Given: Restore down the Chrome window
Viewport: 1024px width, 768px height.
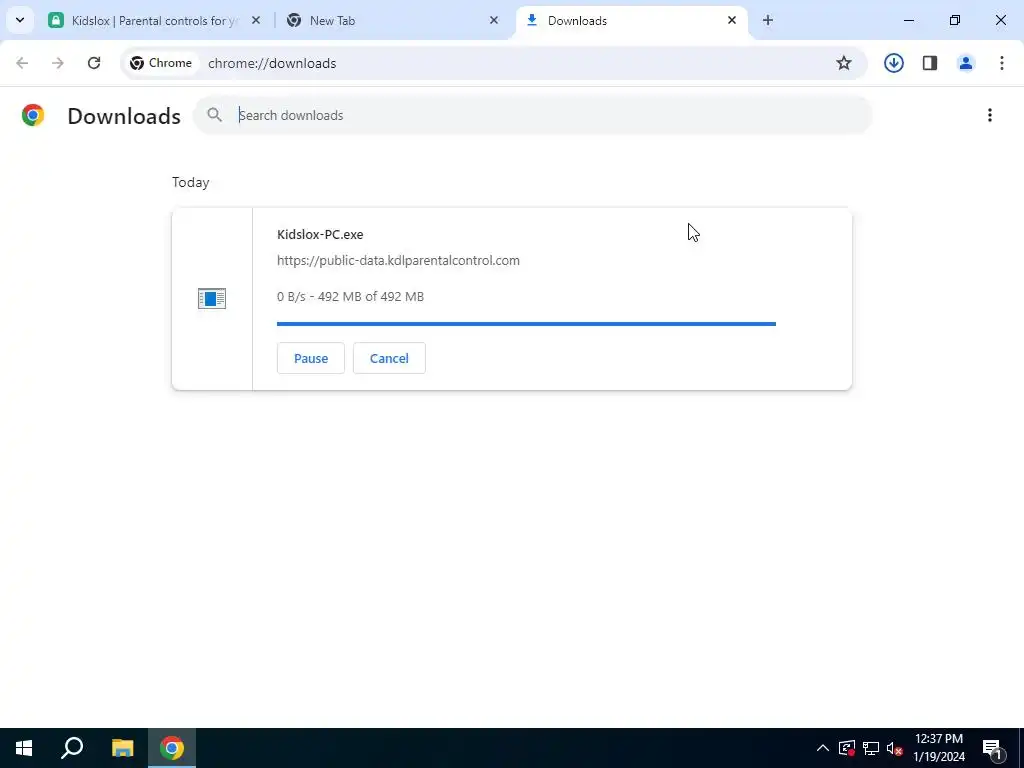Looking at the screenshot, I should point(954,20).
